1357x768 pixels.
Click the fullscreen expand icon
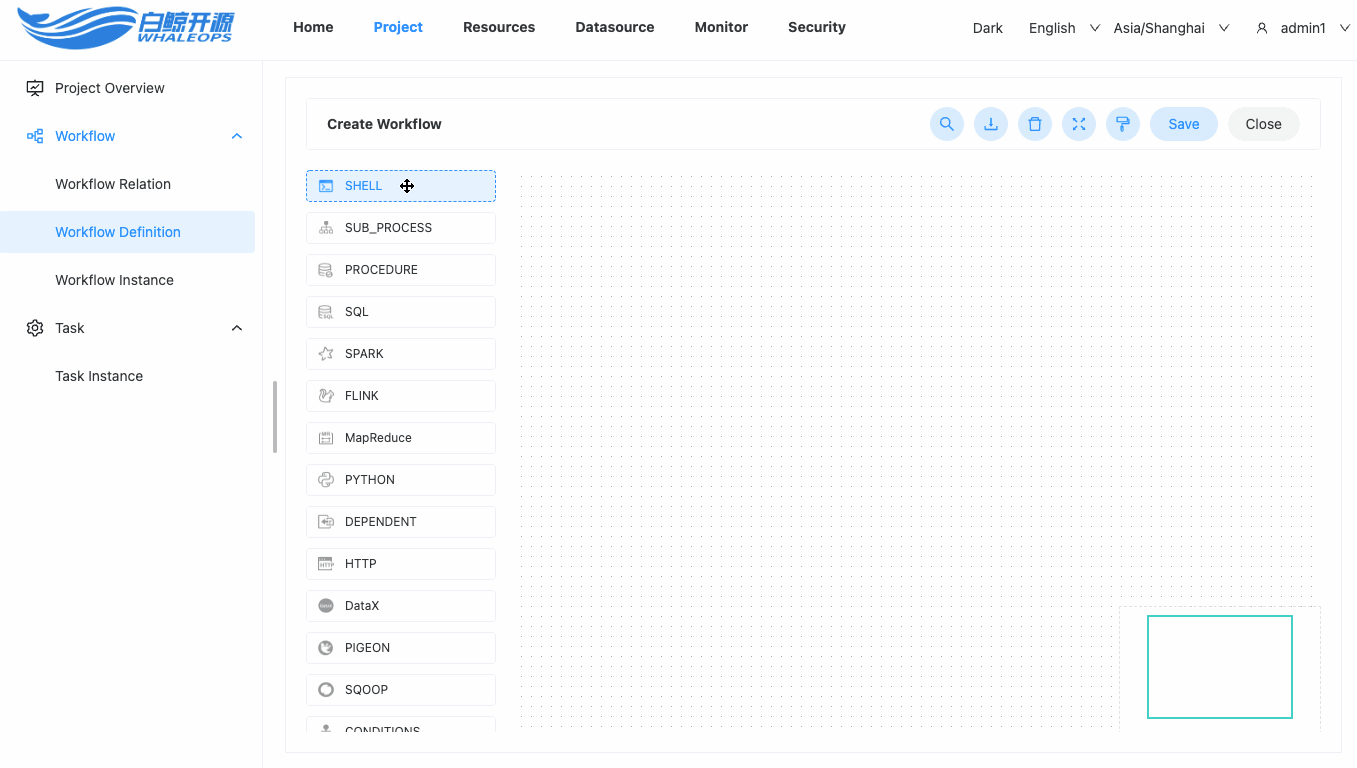point(1079,124)
